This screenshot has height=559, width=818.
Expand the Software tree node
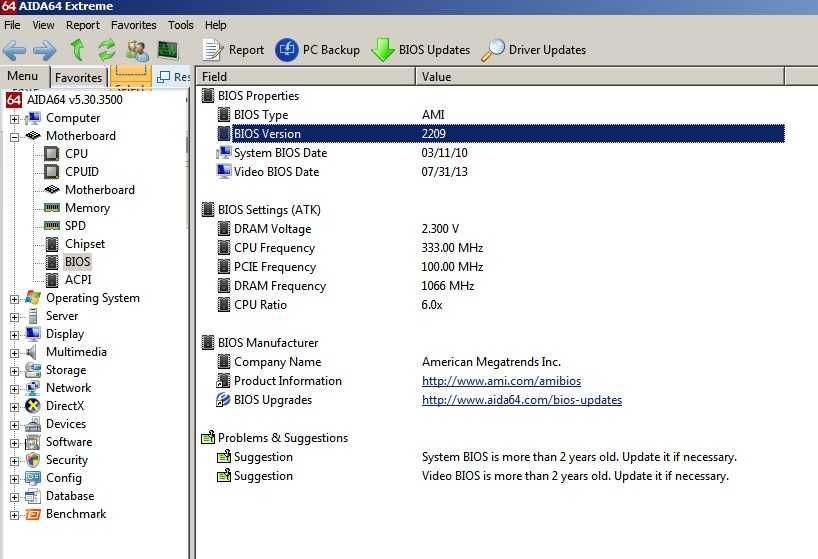tap(15, 443)
